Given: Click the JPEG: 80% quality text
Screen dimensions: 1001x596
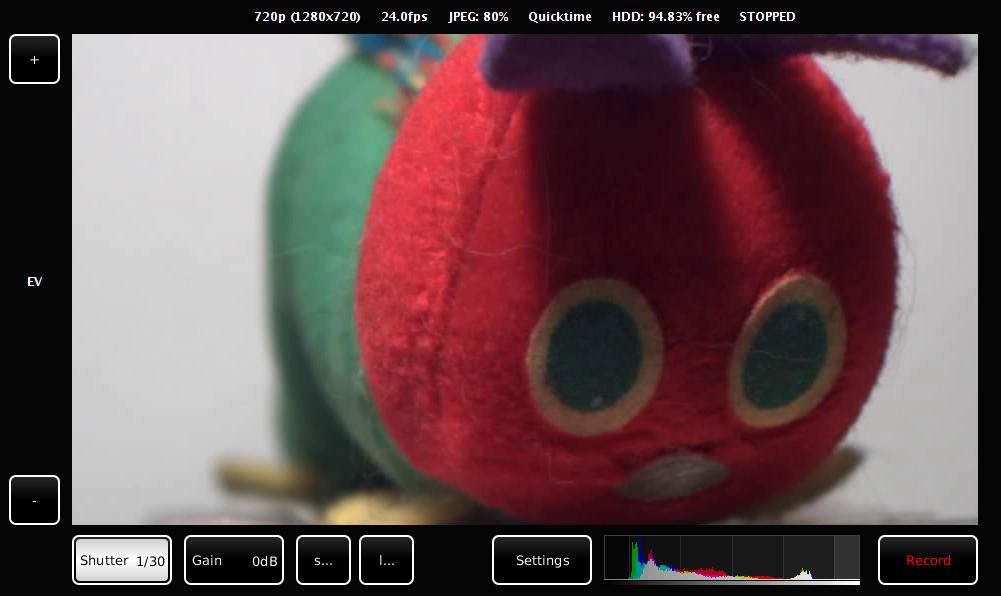Looking at the screenshot, I should [x=478, y=17].
